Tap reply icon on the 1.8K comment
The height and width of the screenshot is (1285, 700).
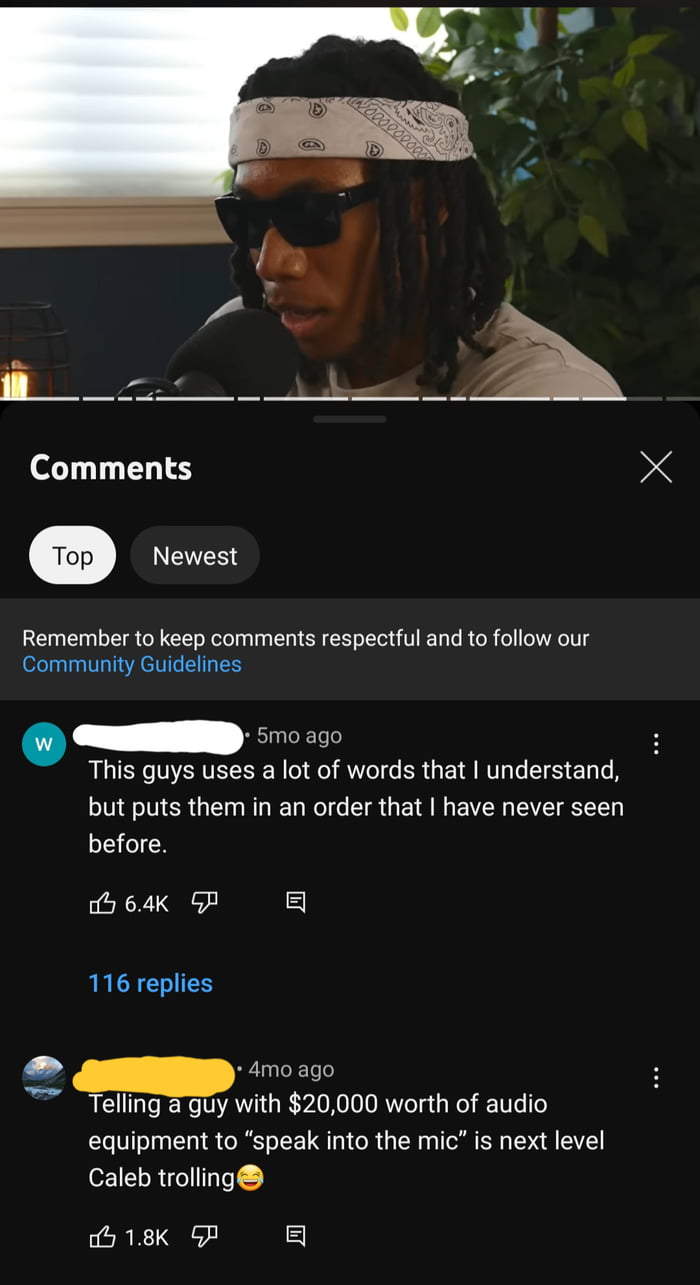coord(296,1237)
